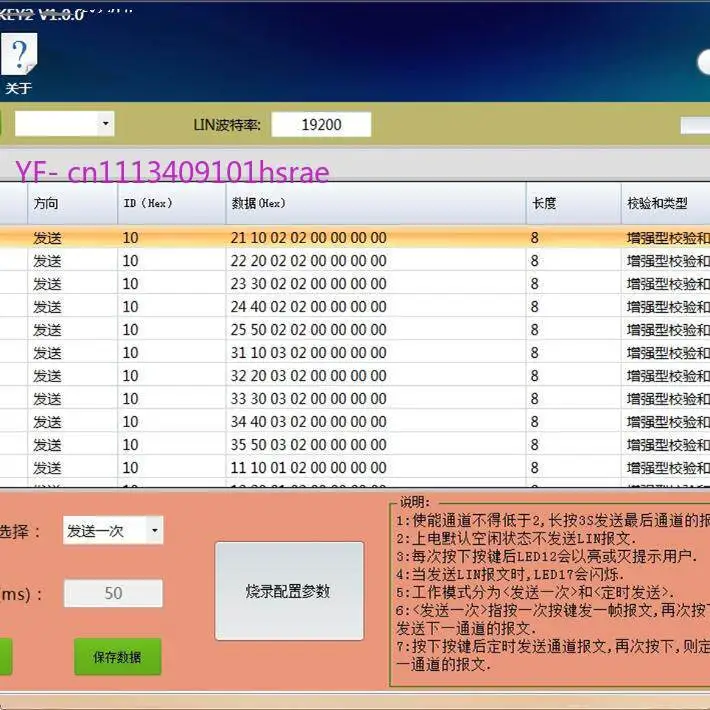This screenshot has width=710, height=710.
Task: Select row with data 11 10 01 02
Action: (x=355, y=468)
